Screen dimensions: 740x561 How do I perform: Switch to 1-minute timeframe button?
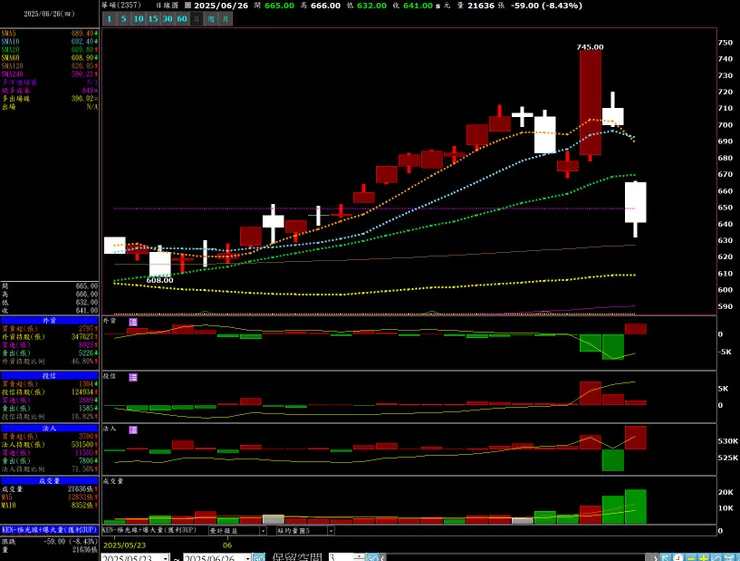click(x=109, y=19)
